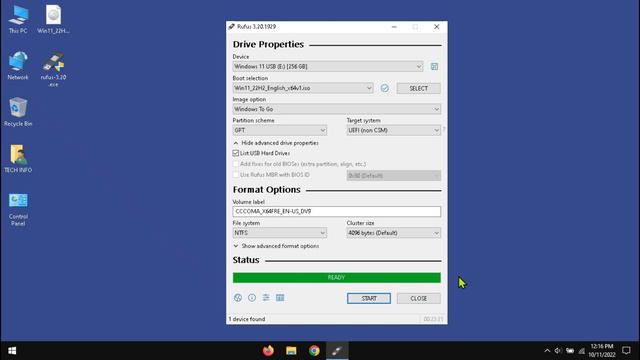Open the notification center icon
Viewport: 640px width, 360px height.
626,351
